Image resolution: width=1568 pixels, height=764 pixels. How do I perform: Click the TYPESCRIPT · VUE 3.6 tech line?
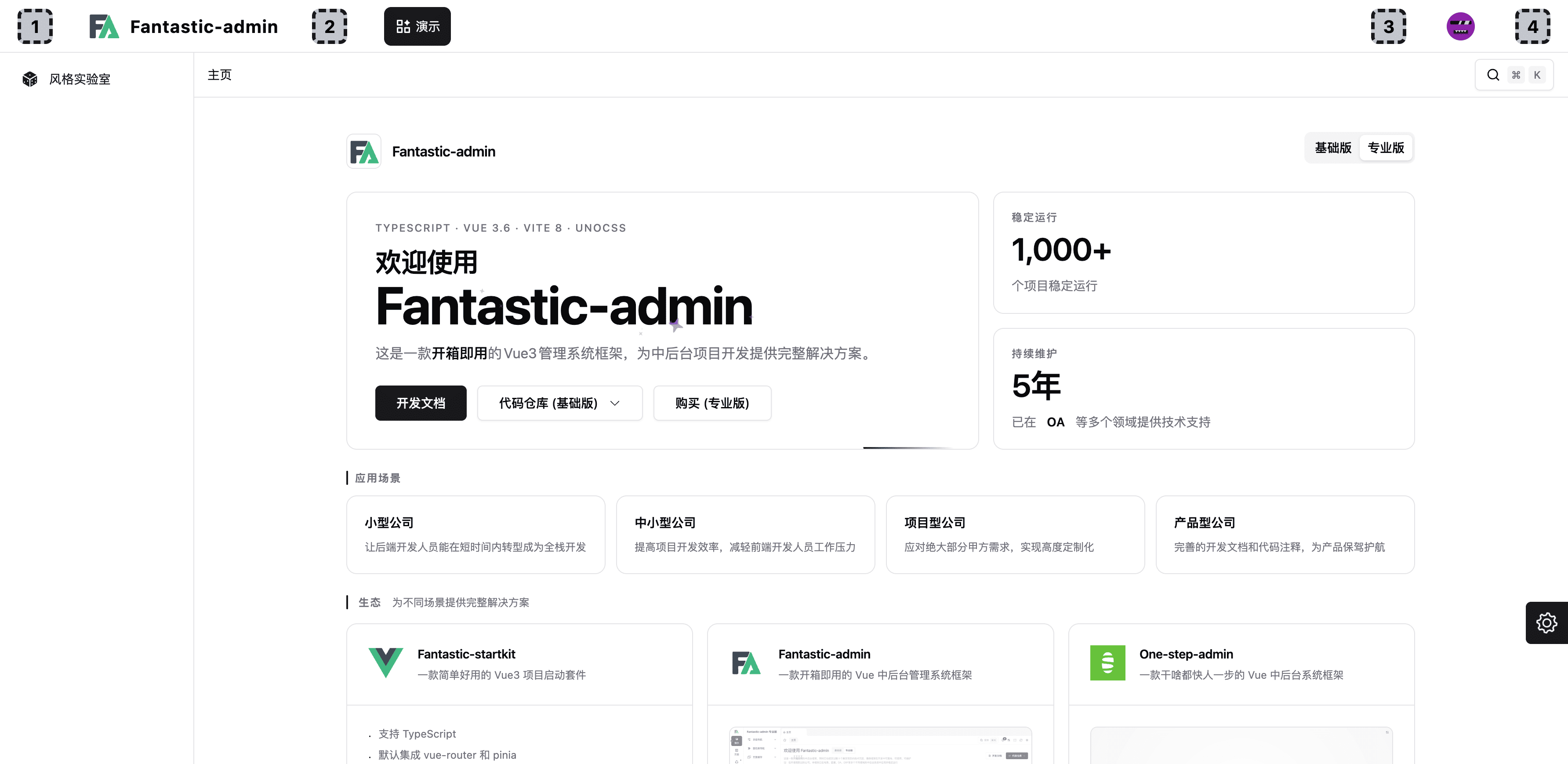(x=501, y=228)
